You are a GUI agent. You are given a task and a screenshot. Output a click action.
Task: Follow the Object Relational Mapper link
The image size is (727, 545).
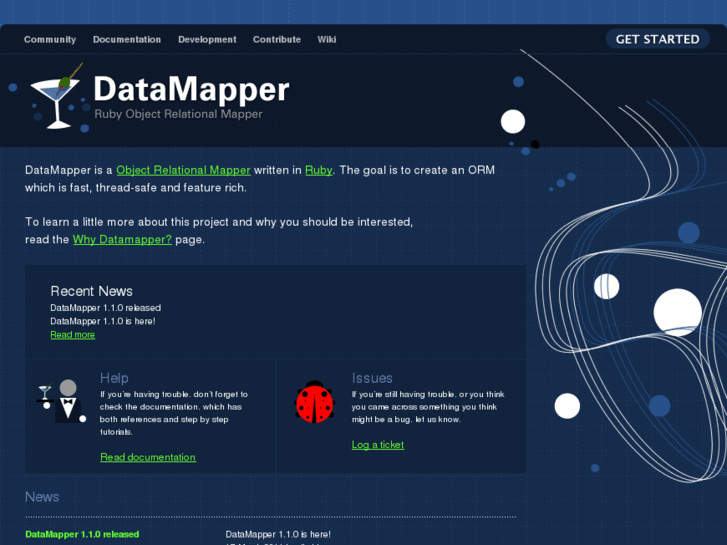pos(184,170)
